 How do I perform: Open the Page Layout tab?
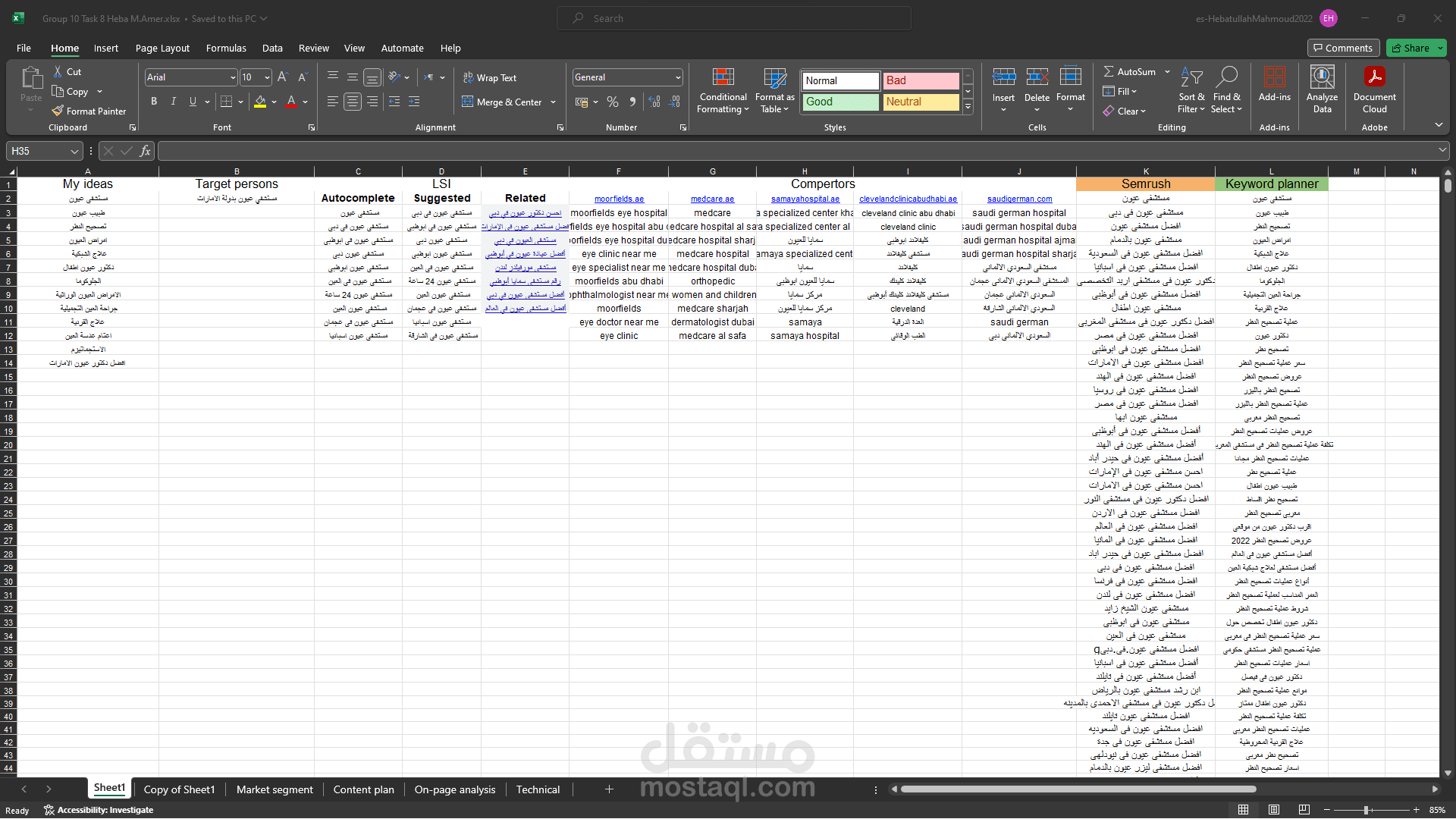click(162, 48)
